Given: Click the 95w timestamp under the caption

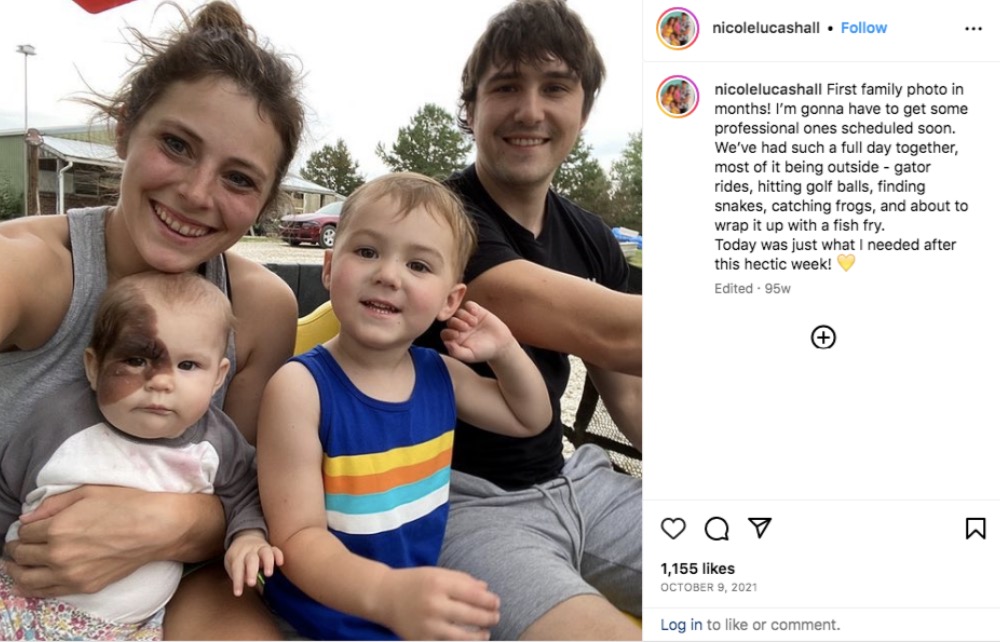Looking at the screenshot, I should [777, 289].
